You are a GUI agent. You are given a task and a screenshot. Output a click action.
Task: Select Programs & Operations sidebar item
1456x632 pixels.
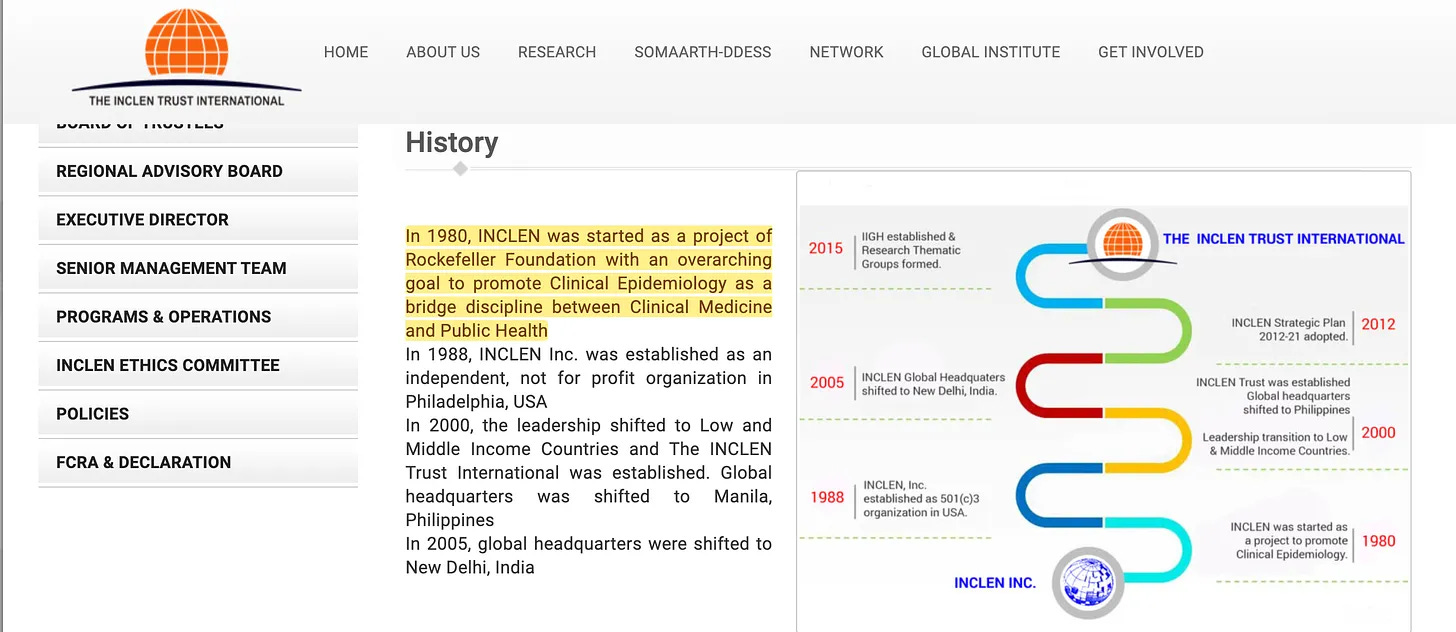pyautogui.click(x=198, y=317)
